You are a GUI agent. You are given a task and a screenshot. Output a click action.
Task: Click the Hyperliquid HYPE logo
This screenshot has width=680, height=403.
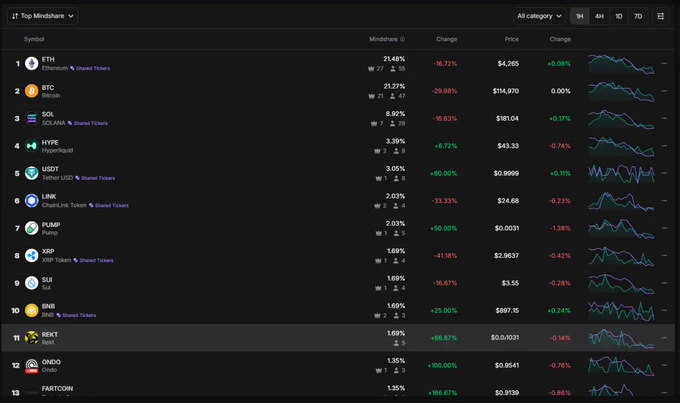(x=31, y=146)
